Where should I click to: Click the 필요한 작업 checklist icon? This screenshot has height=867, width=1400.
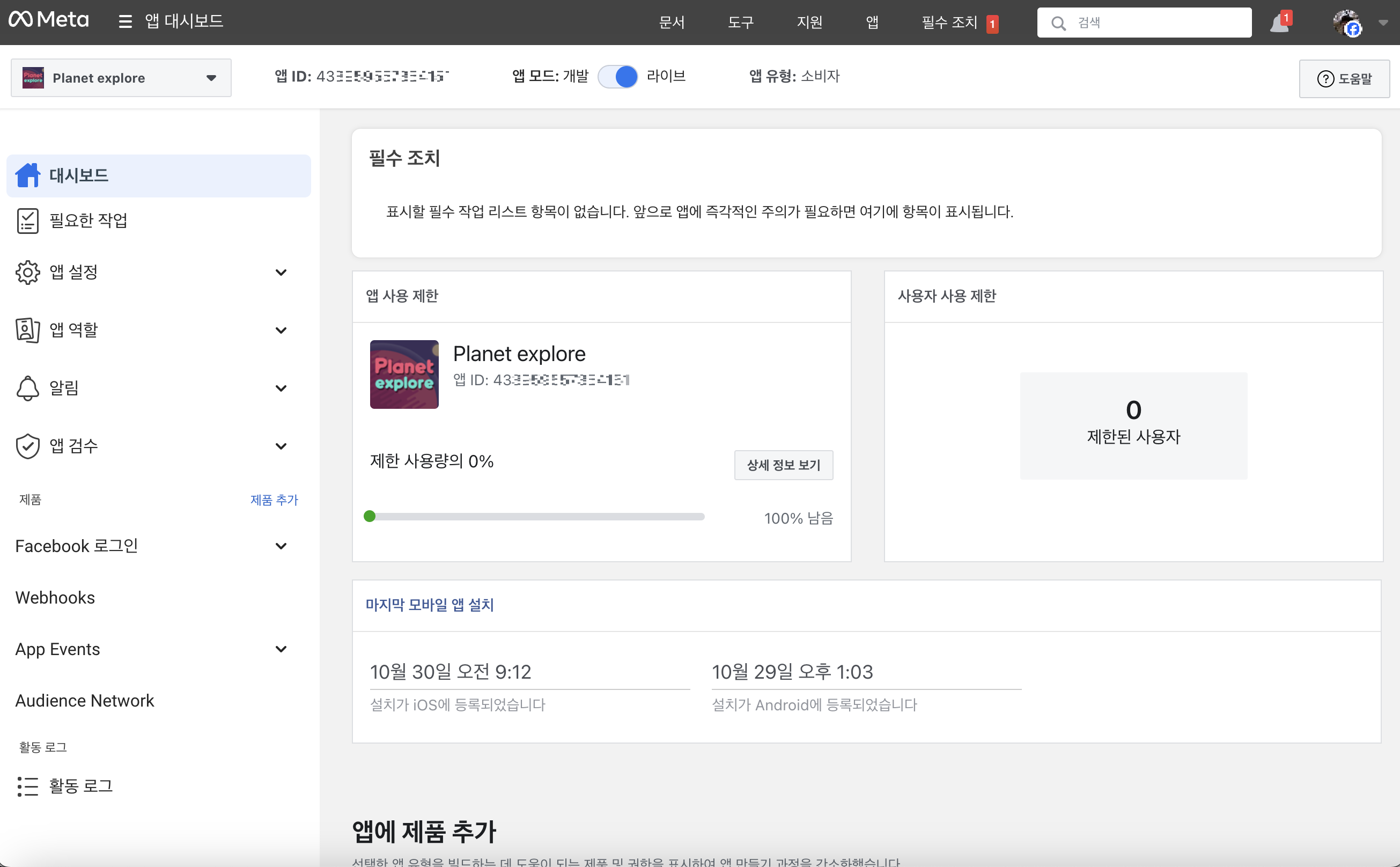[27, 221]
